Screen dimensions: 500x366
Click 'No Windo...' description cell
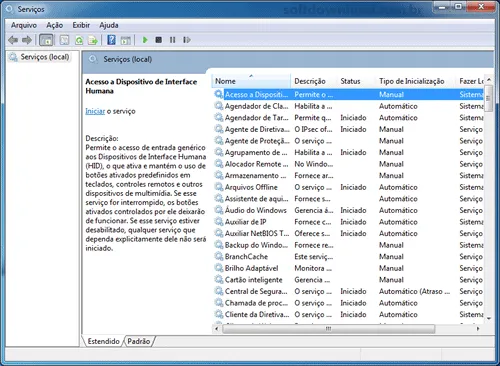(x=314, y=164)
